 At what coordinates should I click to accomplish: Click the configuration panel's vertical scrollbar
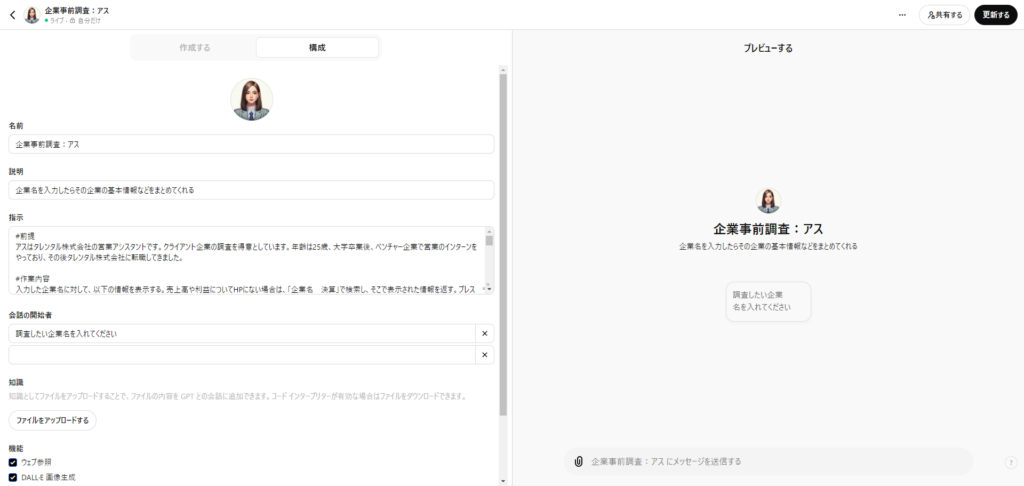click(x=503, y=240)
